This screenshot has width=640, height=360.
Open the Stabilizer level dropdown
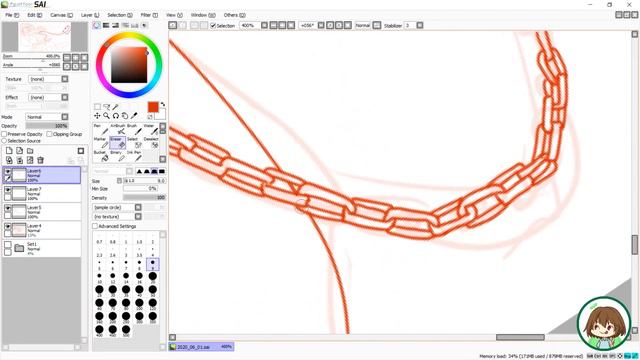pos(420,25)
